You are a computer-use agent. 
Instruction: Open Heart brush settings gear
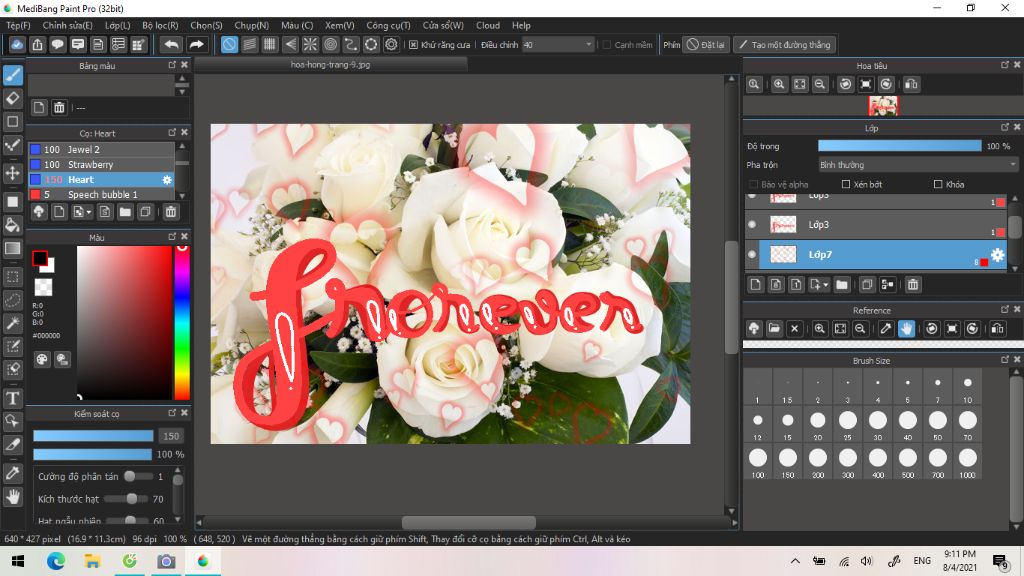click(x=167, y=180)
